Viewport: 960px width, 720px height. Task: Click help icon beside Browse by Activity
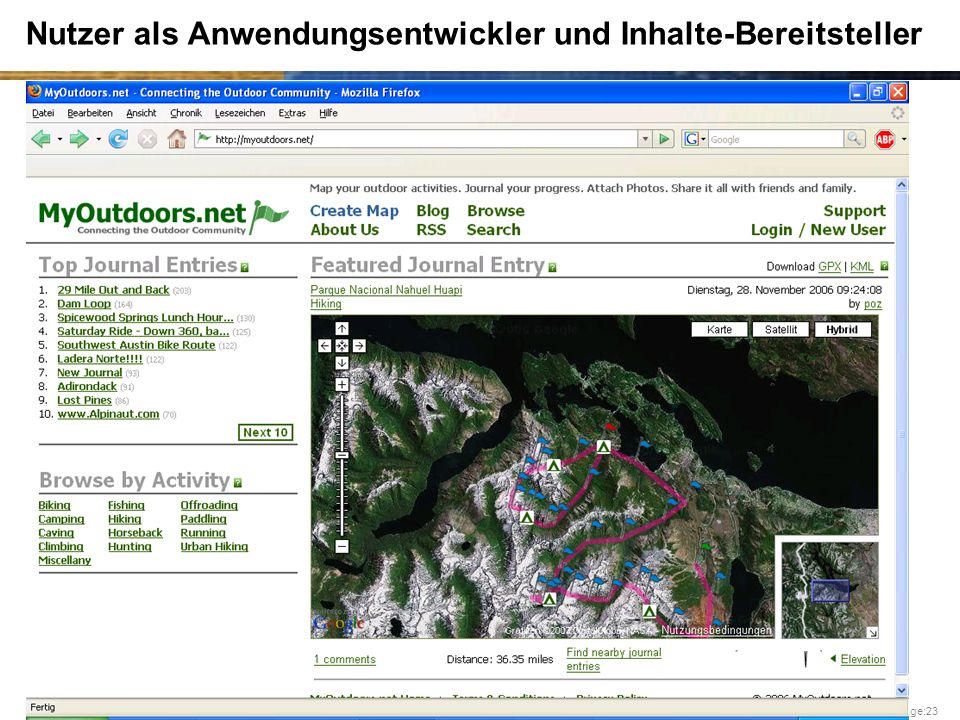238,483
